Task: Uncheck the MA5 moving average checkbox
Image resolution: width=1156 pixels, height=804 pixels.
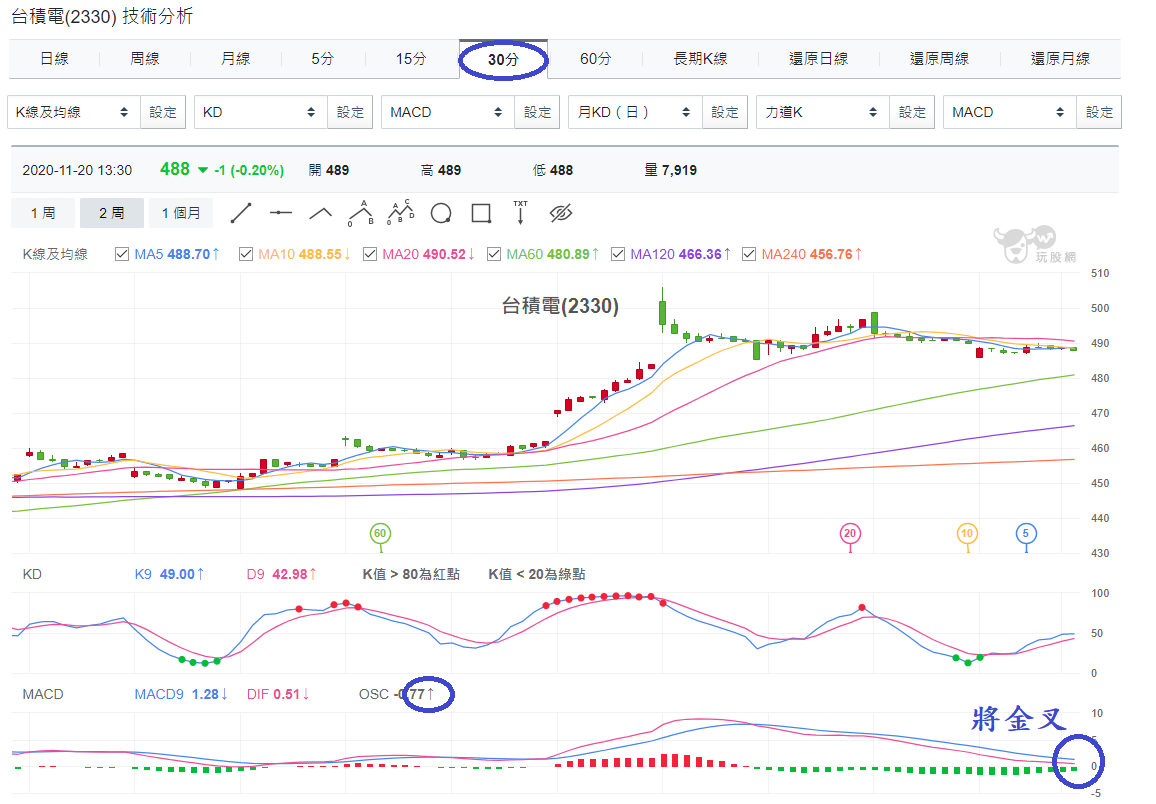Action: 122,254
